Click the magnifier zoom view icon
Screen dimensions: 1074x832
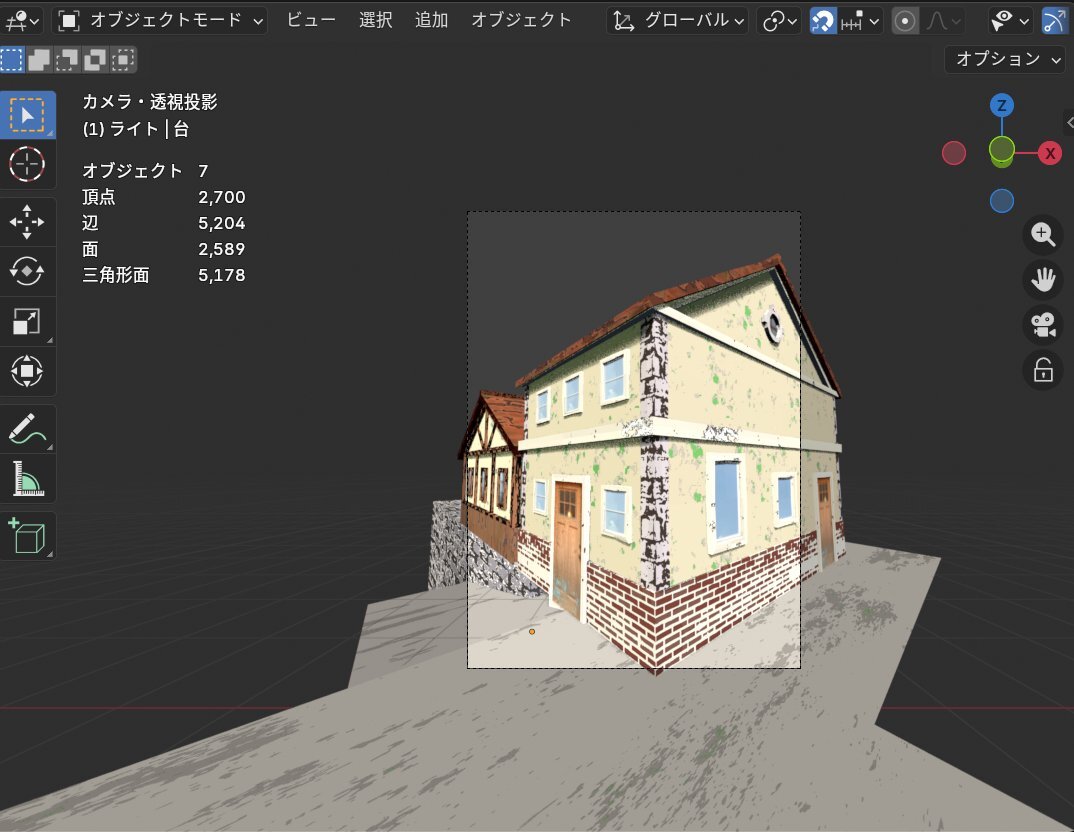[1043, 235]
